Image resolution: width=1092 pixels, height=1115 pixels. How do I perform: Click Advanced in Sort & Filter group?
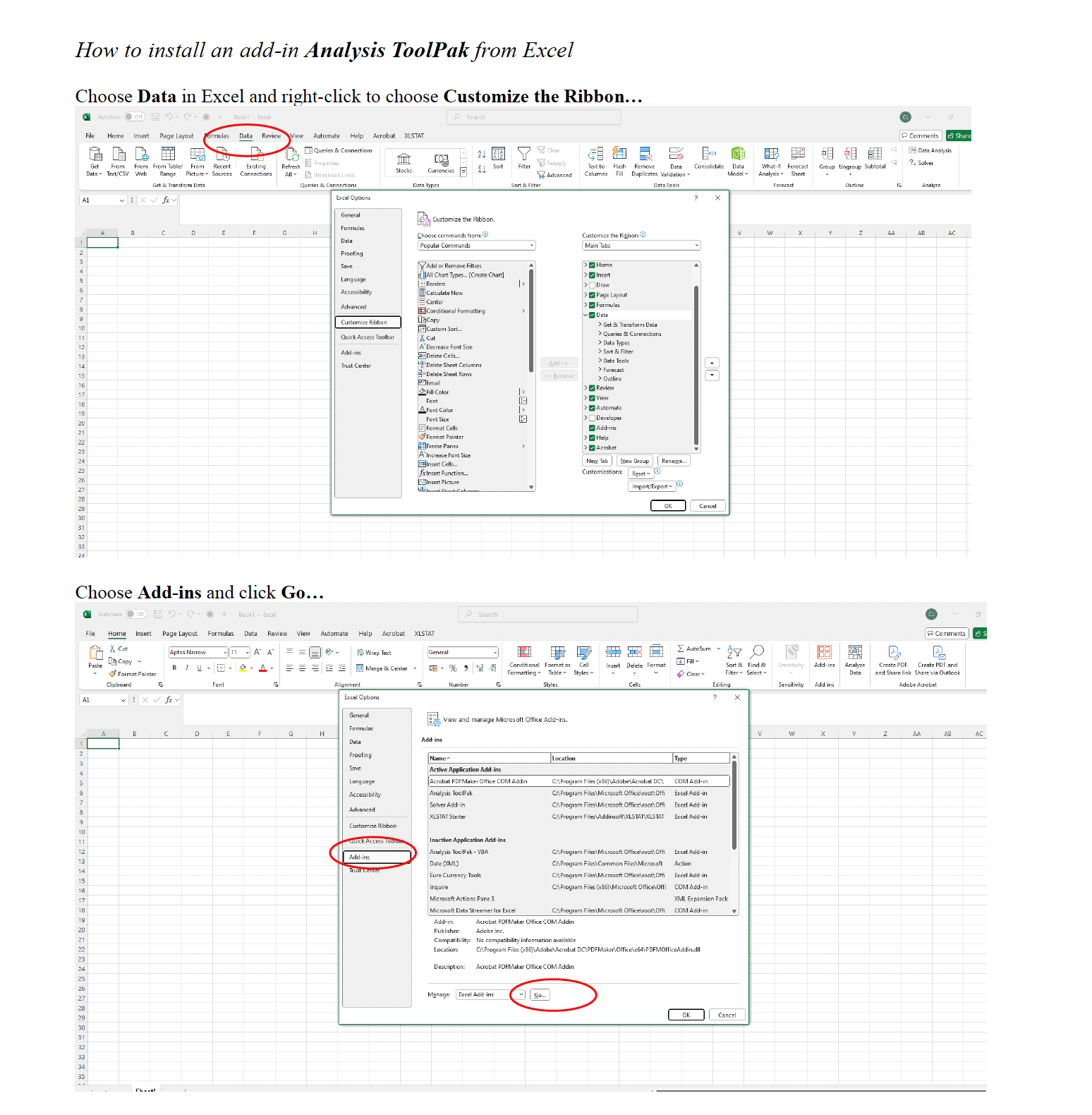click(554, 175)
